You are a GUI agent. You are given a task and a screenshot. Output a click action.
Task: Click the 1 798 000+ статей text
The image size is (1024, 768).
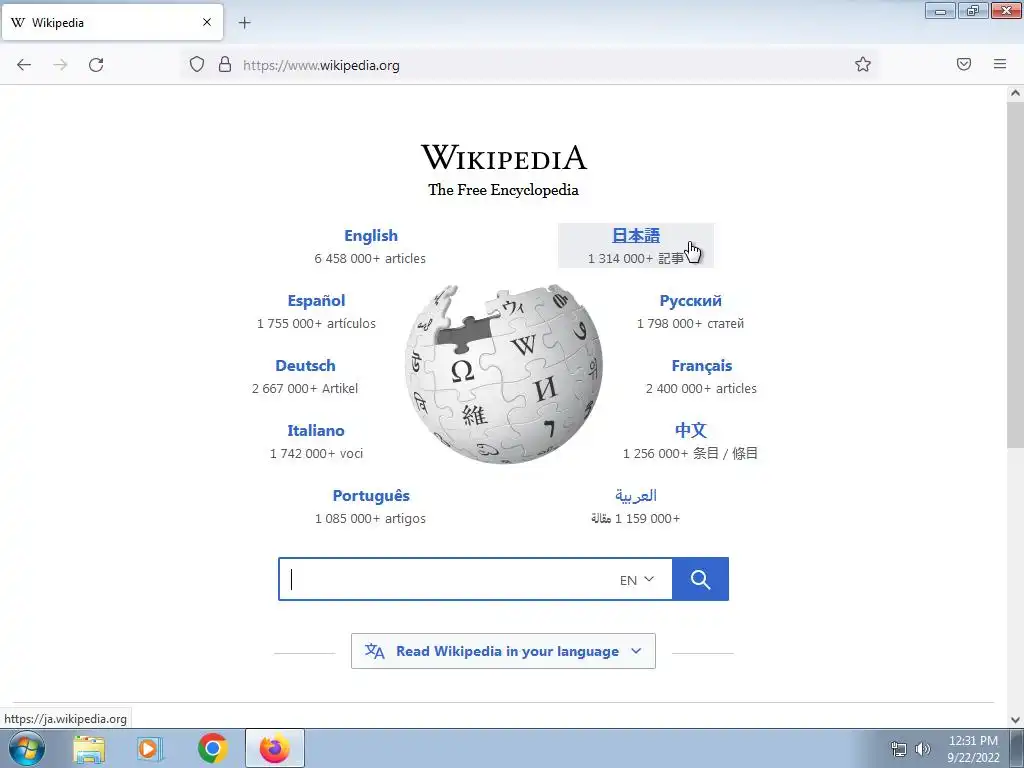click(690, 323)
